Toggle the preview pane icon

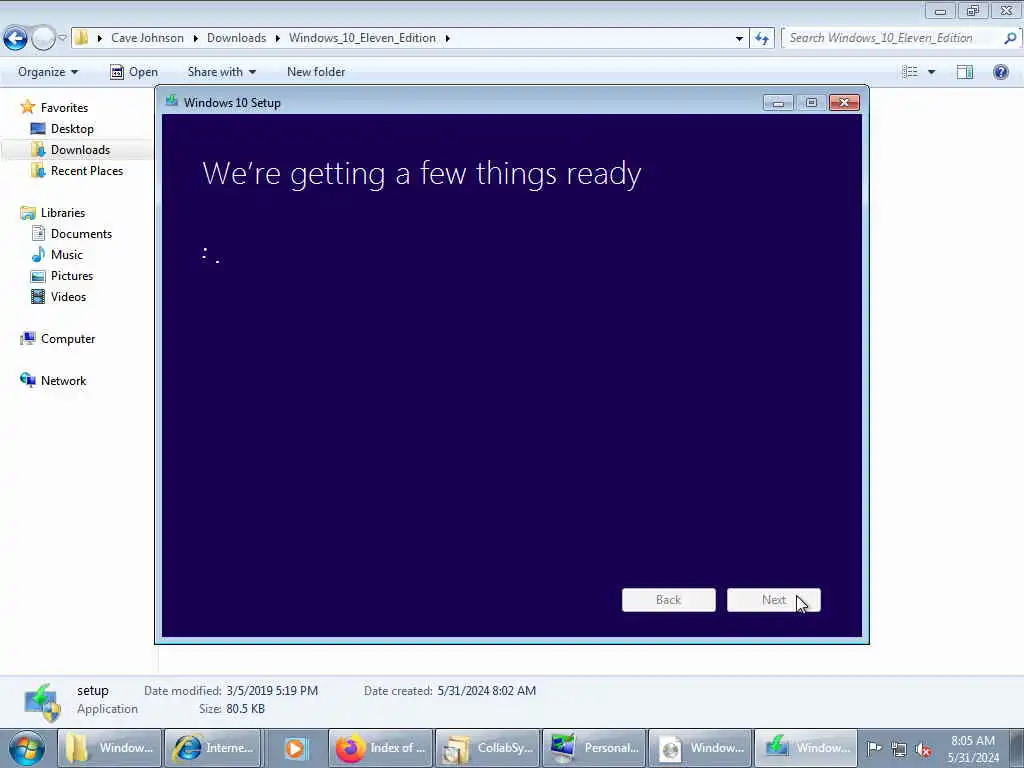[965, 72]
